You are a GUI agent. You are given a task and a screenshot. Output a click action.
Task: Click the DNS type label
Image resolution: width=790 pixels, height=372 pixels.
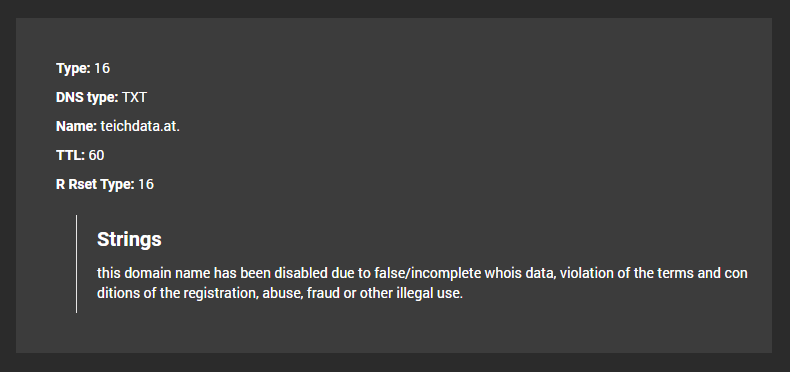(87, 97)
